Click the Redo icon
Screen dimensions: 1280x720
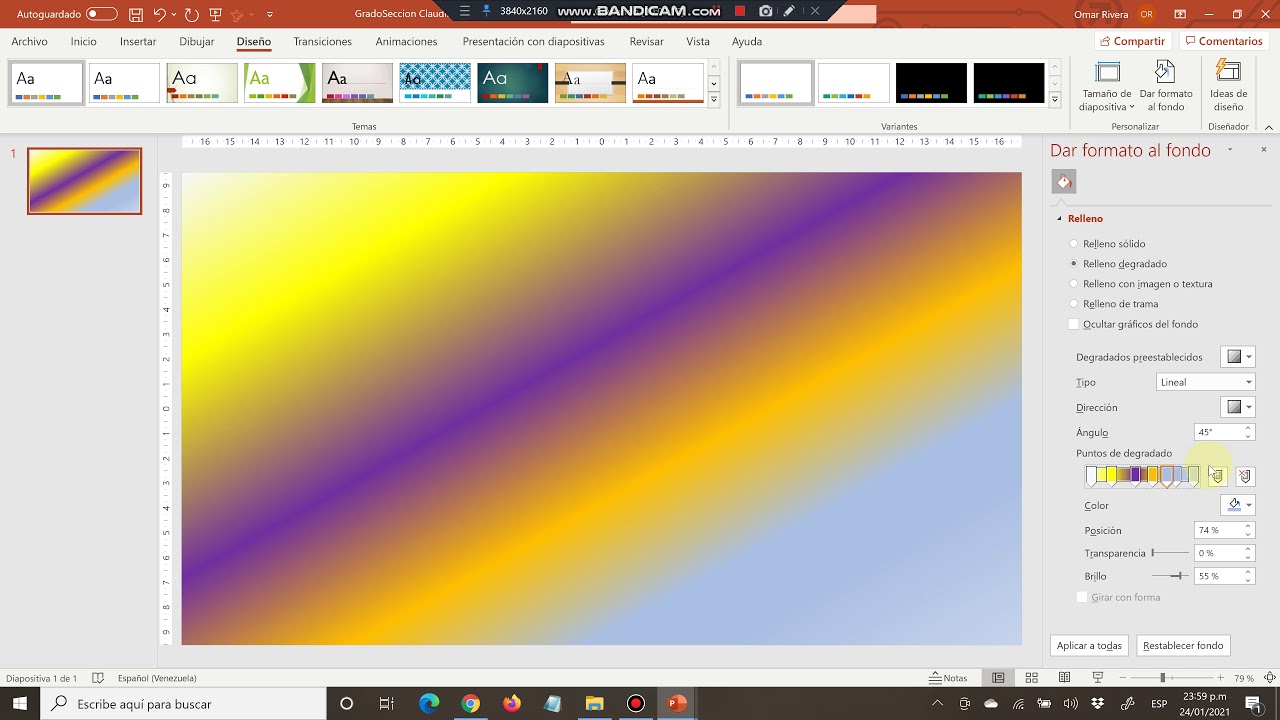pos(191,14)
